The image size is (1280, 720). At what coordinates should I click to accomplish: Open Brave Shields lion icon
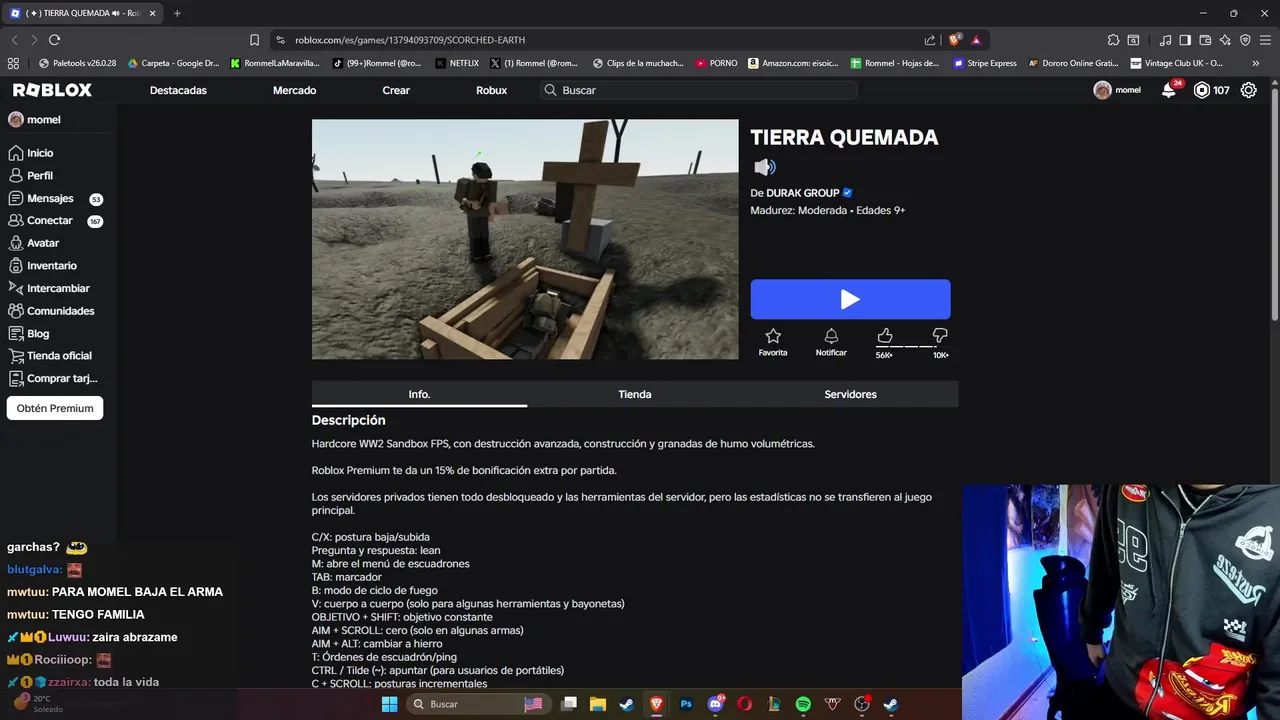(954, 40)
